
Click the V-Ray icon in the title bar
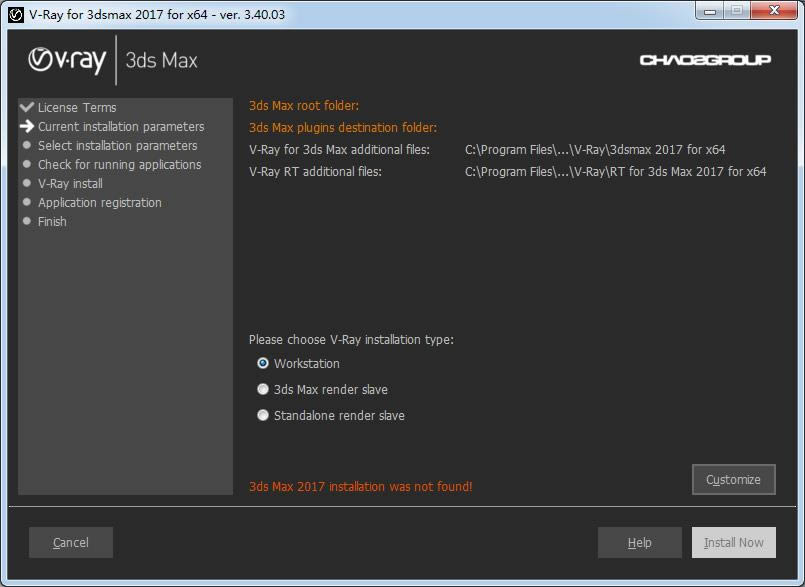click(16, 15)
